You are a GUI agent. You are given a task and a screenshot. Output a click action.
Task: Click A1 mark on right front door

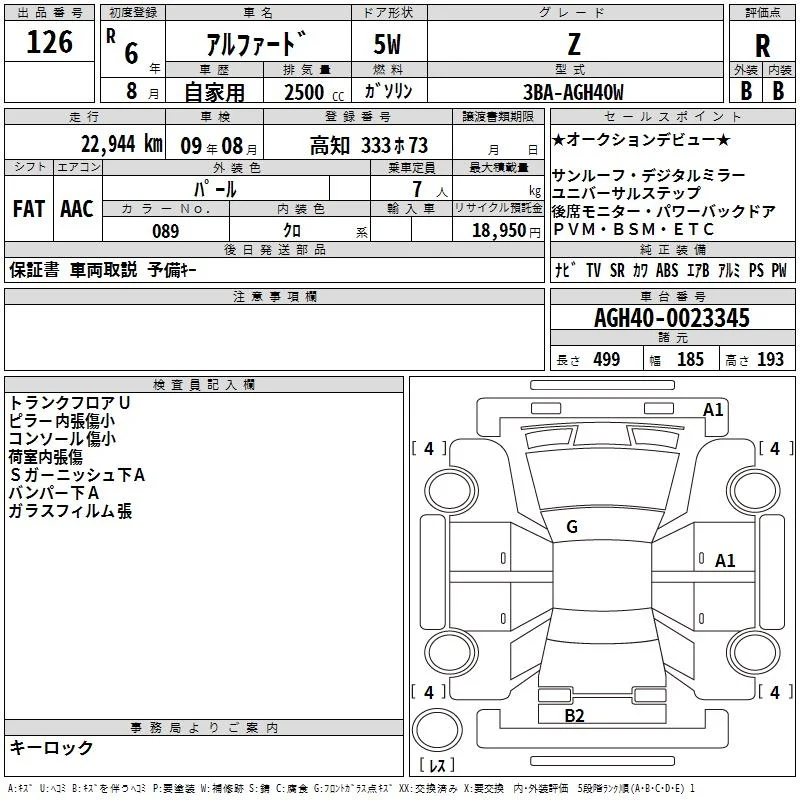click(725, 561)
